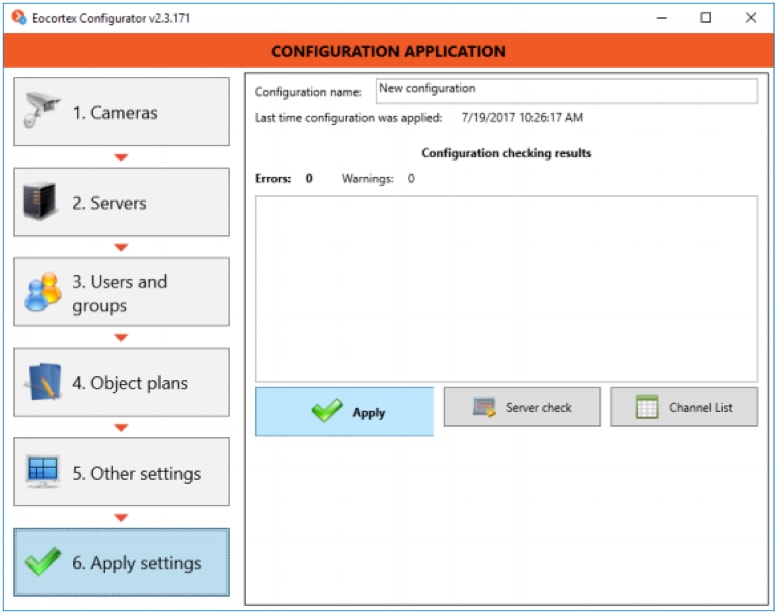The image size is (779, 612).
Task: Click green checkmark icon in Apply settings step
Action: [x=42, y=562]
